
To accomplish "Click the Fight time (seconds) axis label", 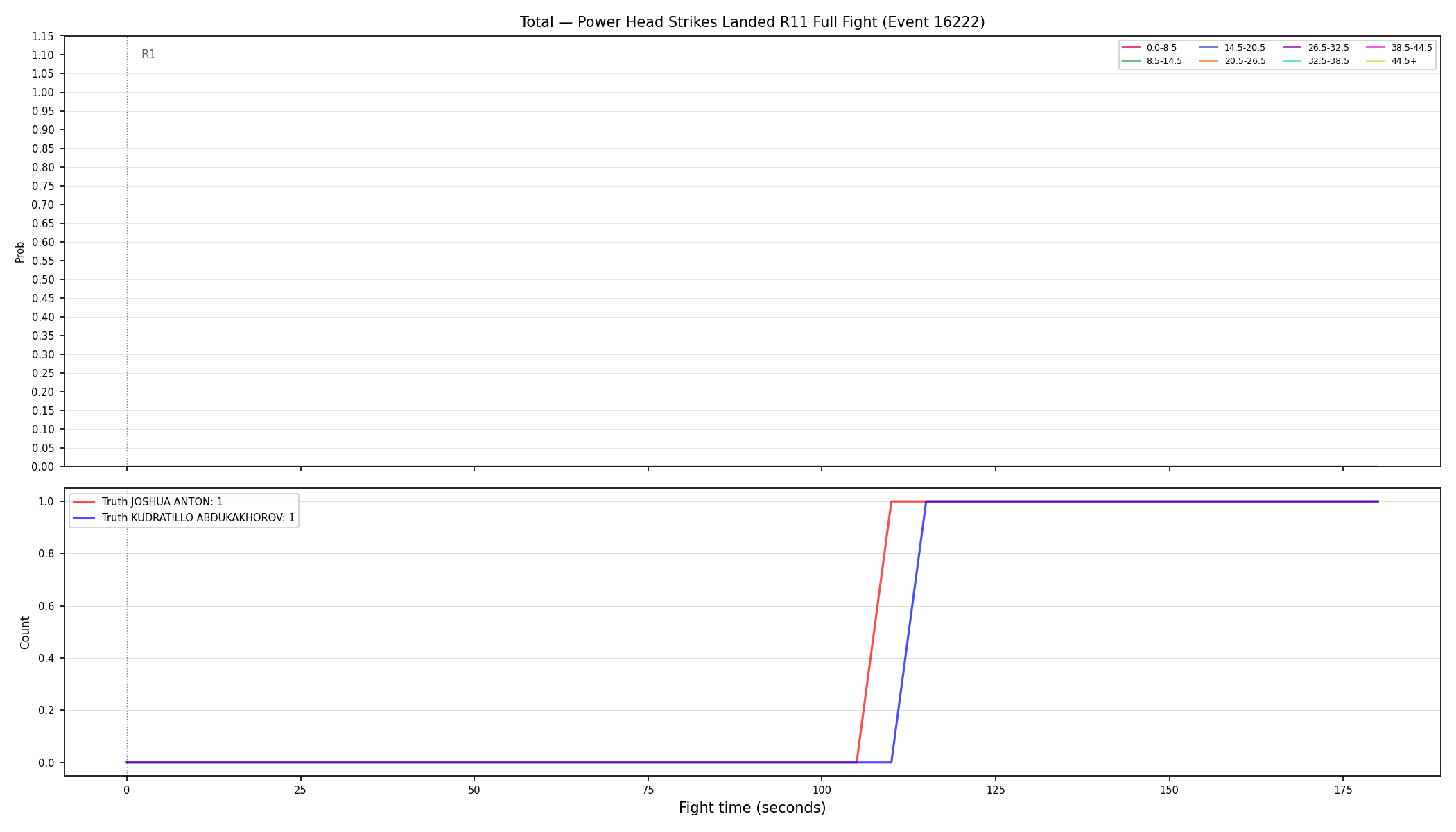I will click(x=752, y=808).
